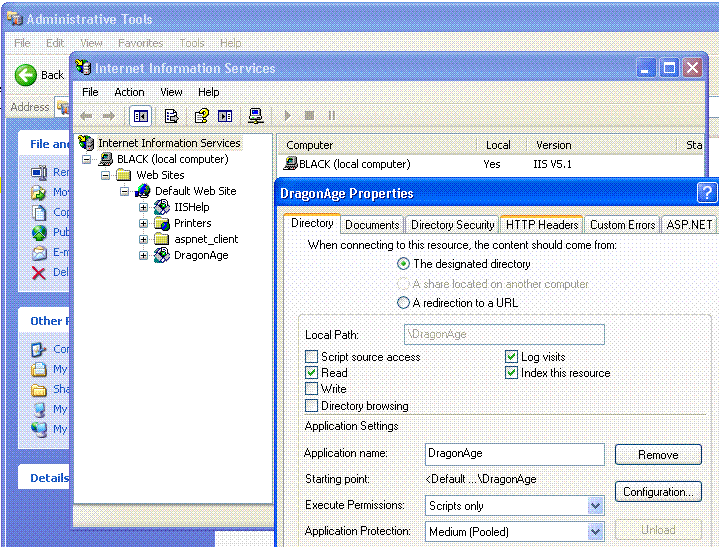Click the green Back arrow in Administrative Tools
This screenshot has height=547, width=719.
click(26, 75)
